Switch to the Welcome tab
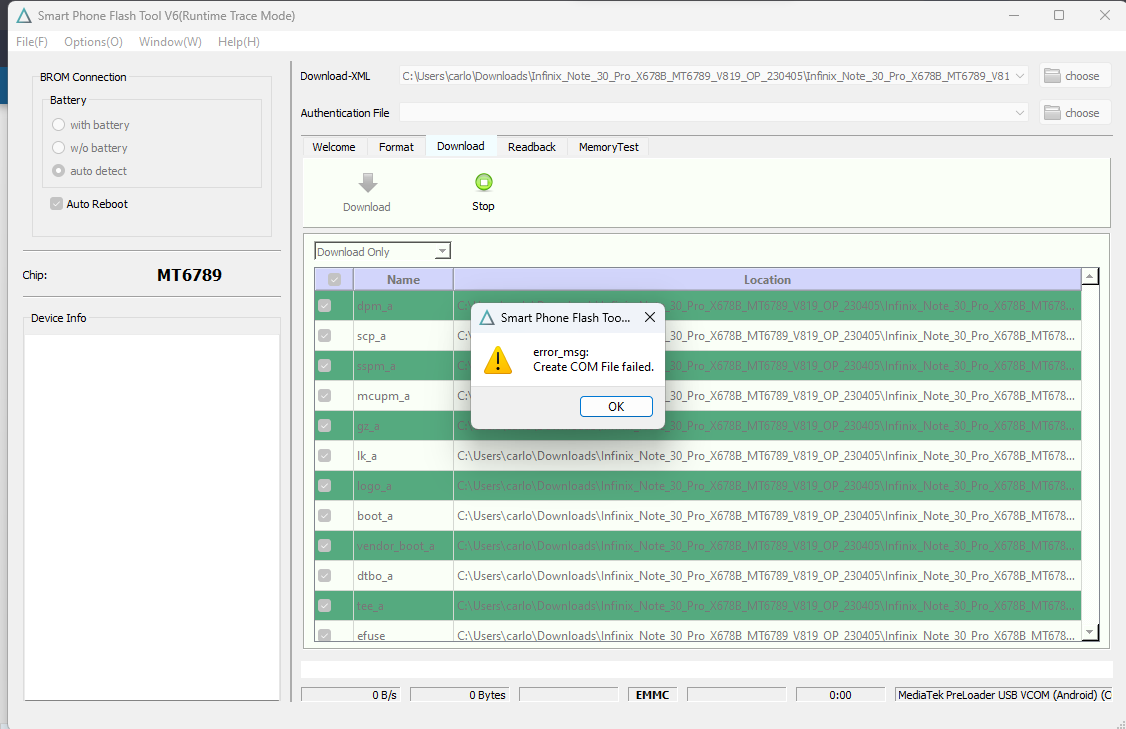1126x729 pixels. (x=334, y=147)
